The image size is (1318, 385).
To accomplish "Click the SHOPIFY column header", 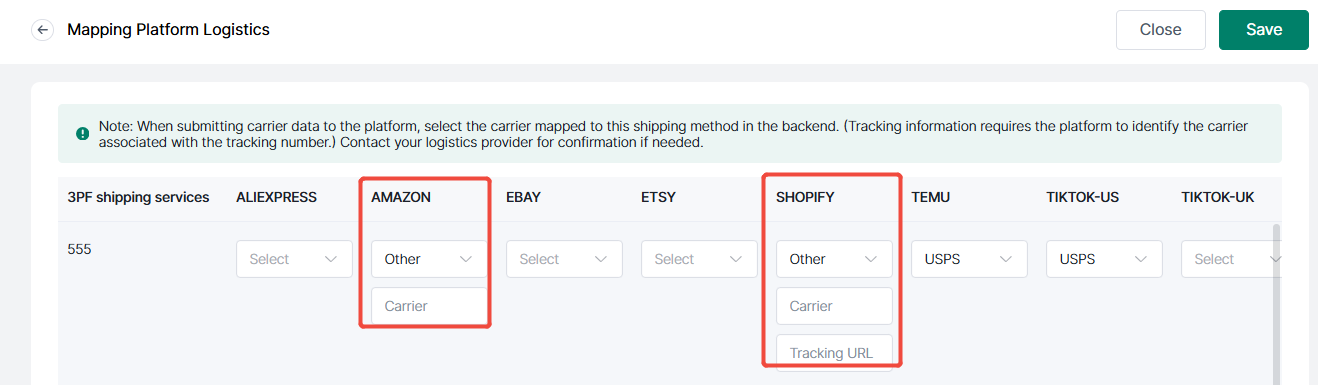I will (805, 197).
